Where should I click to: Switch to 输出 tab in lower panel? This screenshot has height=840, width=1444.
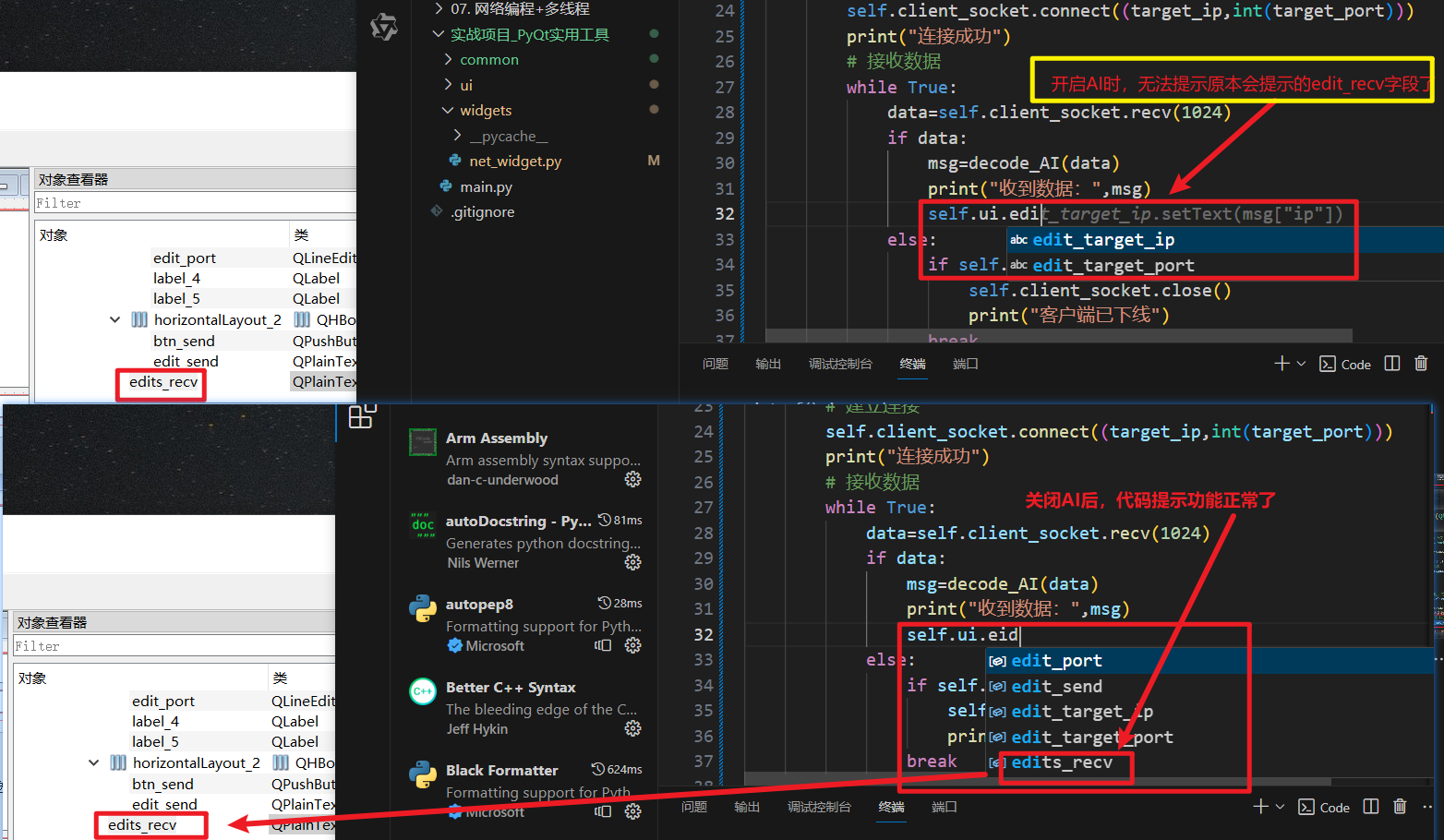coord(747,807)
